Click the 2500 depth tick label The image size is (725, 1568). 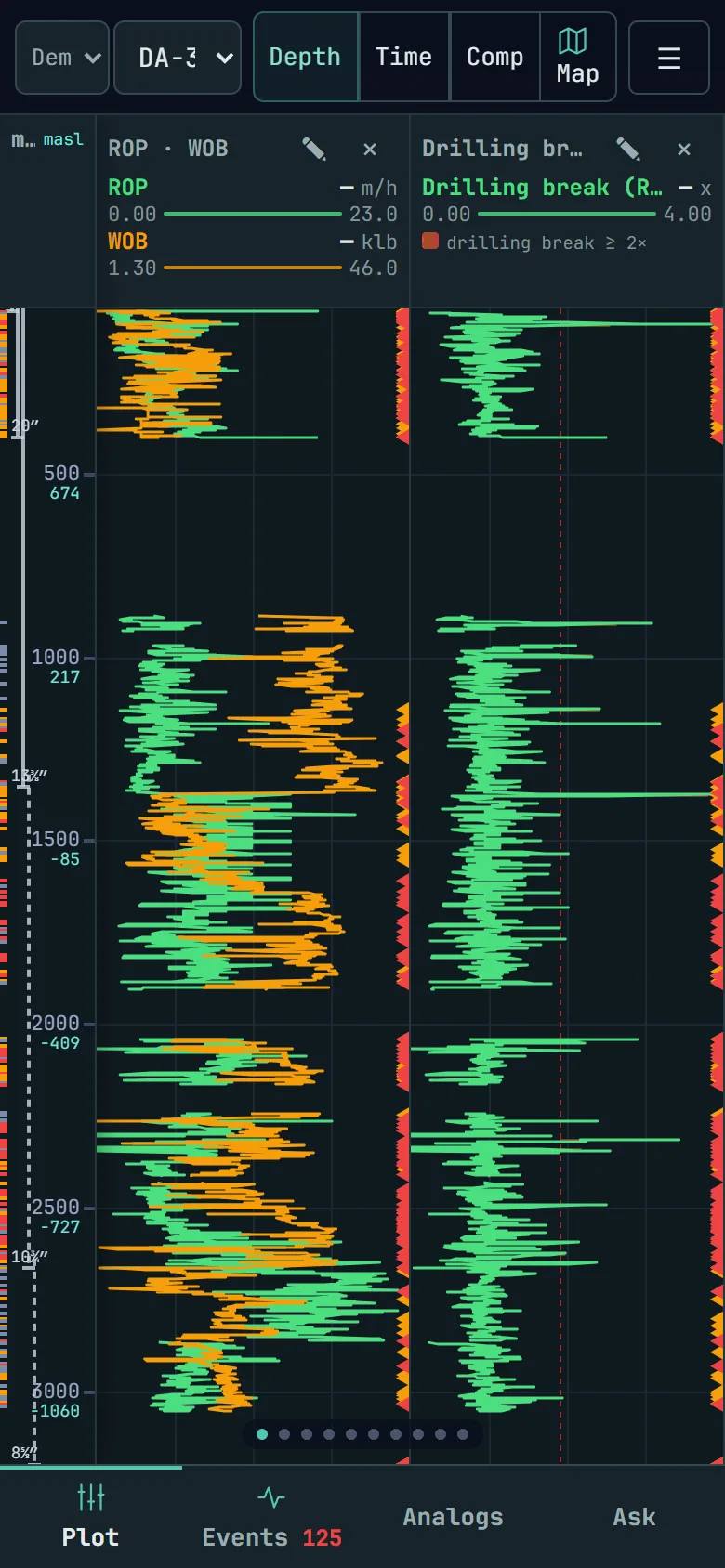[x=56, y=1208]
